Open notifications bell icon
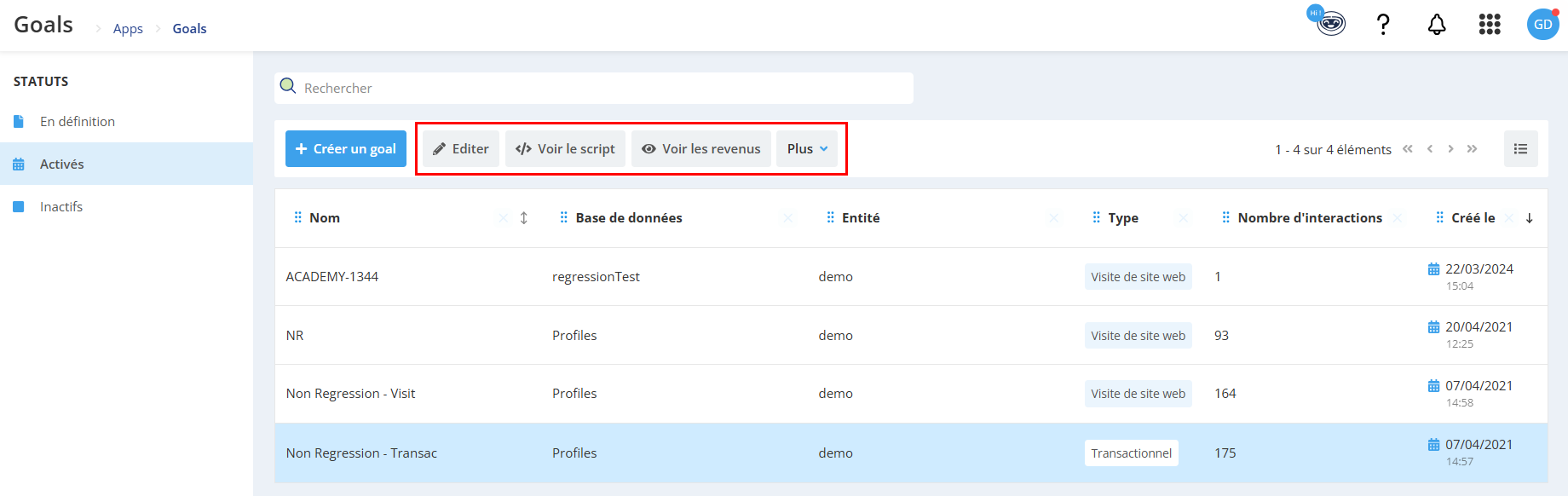Viewport: 1568px width, 496px height. click(1437, 25)
